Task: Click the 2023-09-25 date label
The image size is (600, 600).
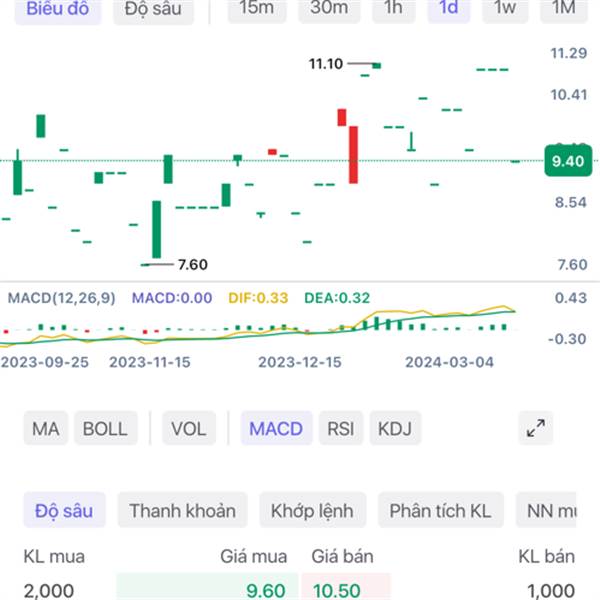Action: (45, 362)
